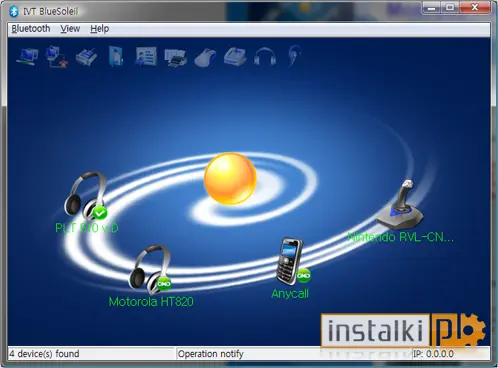The width and height of the screenshot is (498, 368).
Task: Click the 'Nintendo RVL-CN...' device label
Action: point(401,237)
